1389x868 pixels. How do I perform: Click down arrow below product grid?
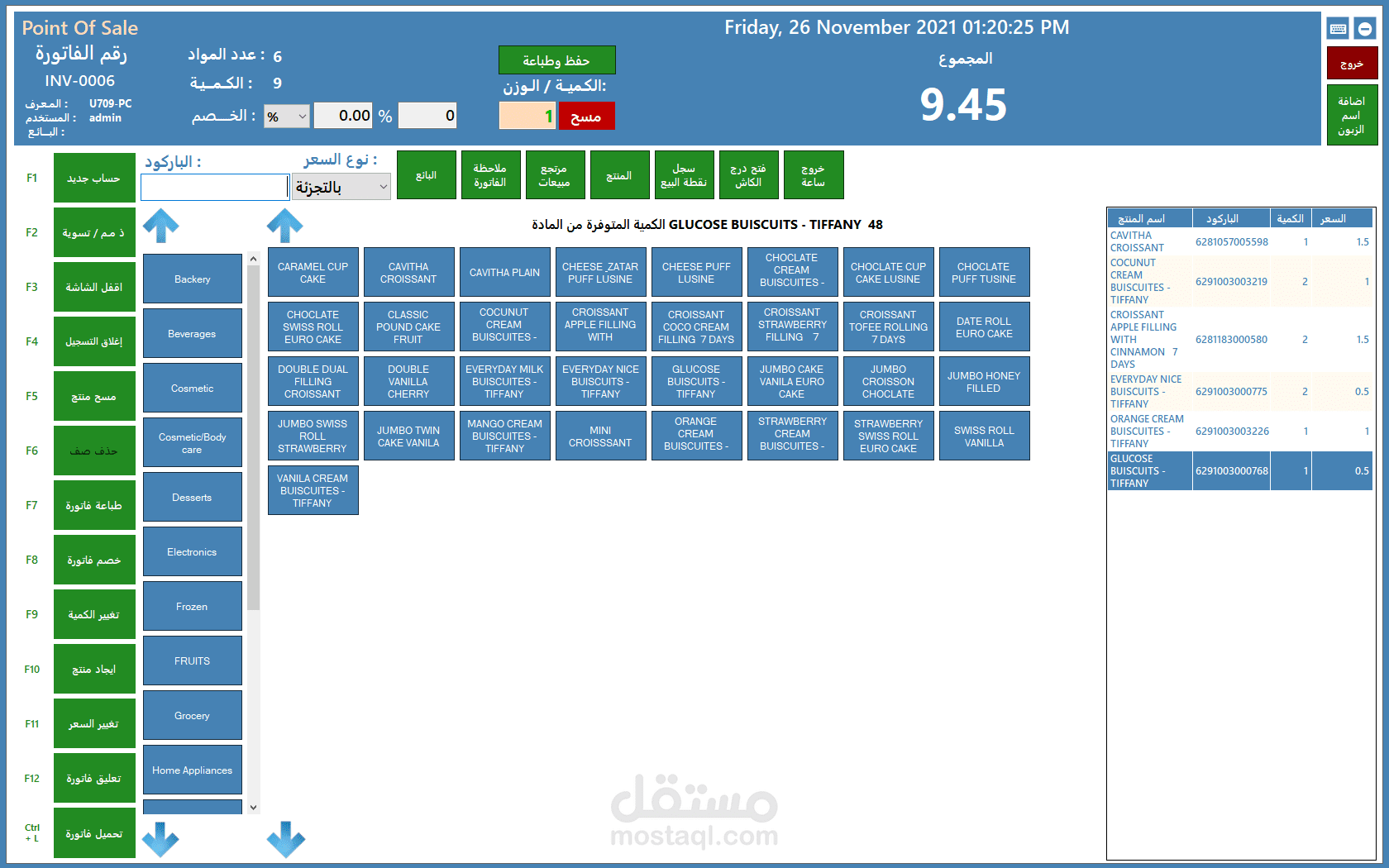tap(286, 839)
